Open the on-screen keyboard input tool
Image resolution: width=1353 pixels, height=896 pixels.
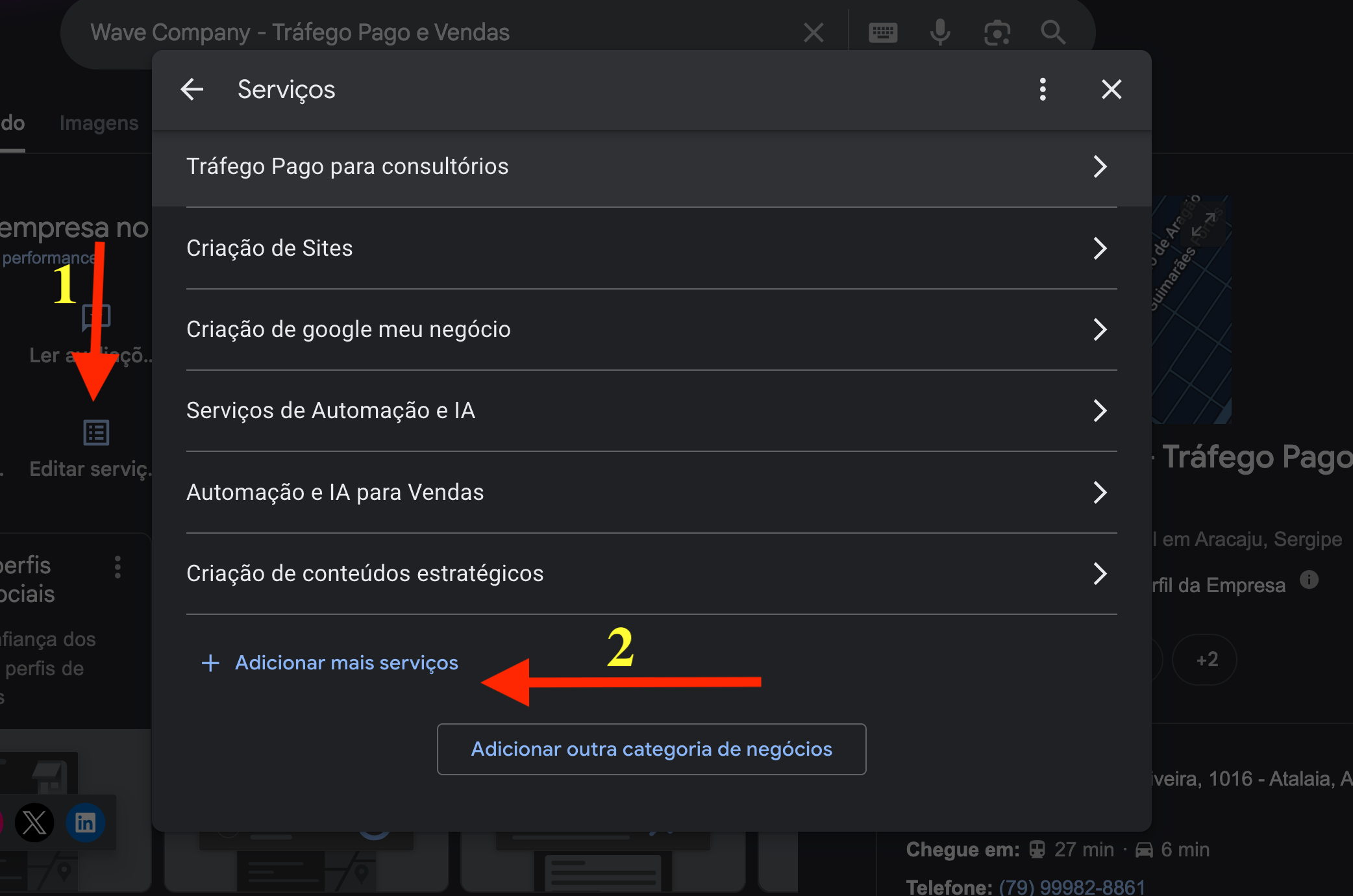883,32
